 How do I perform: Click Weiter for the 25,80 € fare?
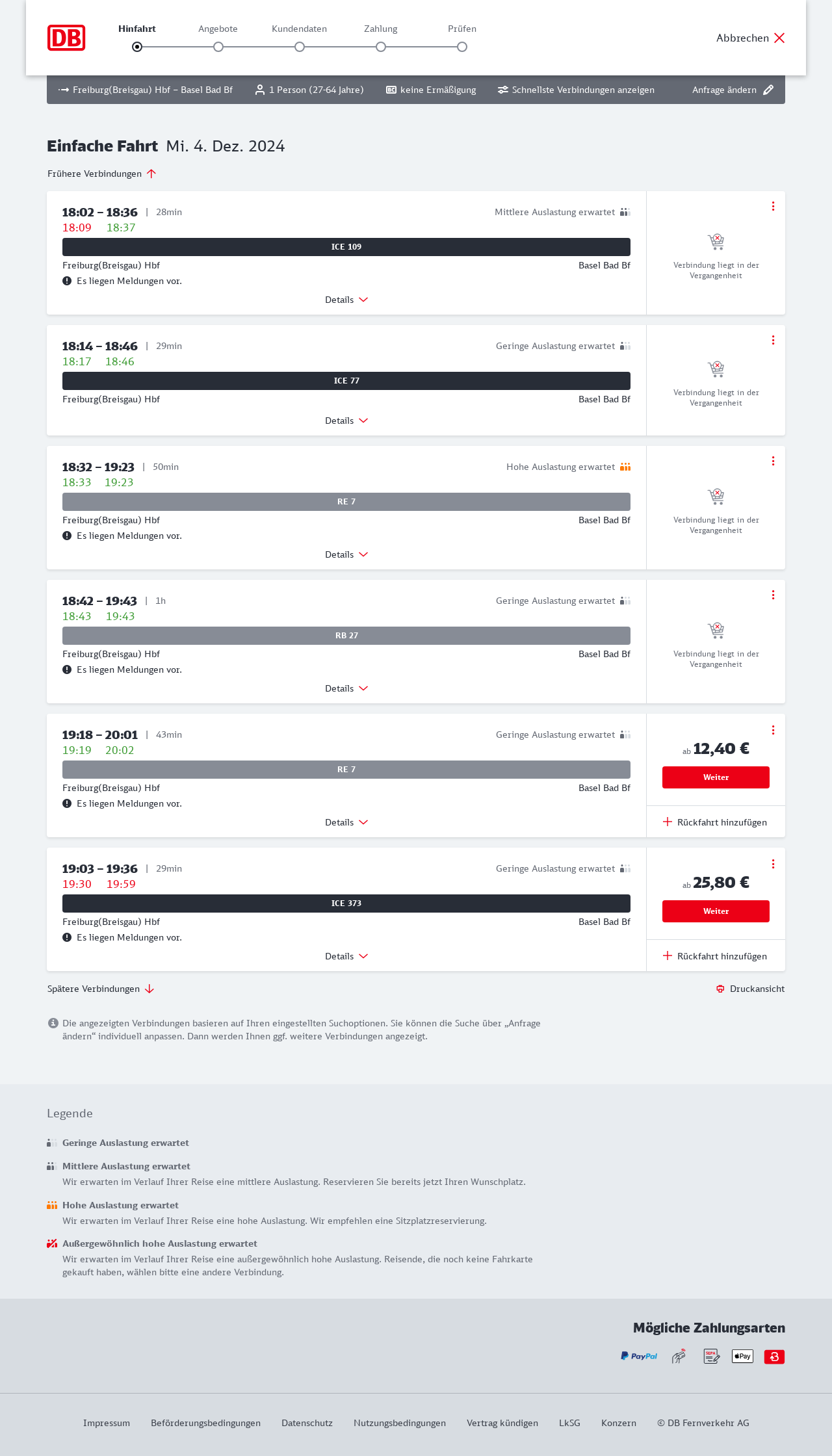tap(716, 911)
